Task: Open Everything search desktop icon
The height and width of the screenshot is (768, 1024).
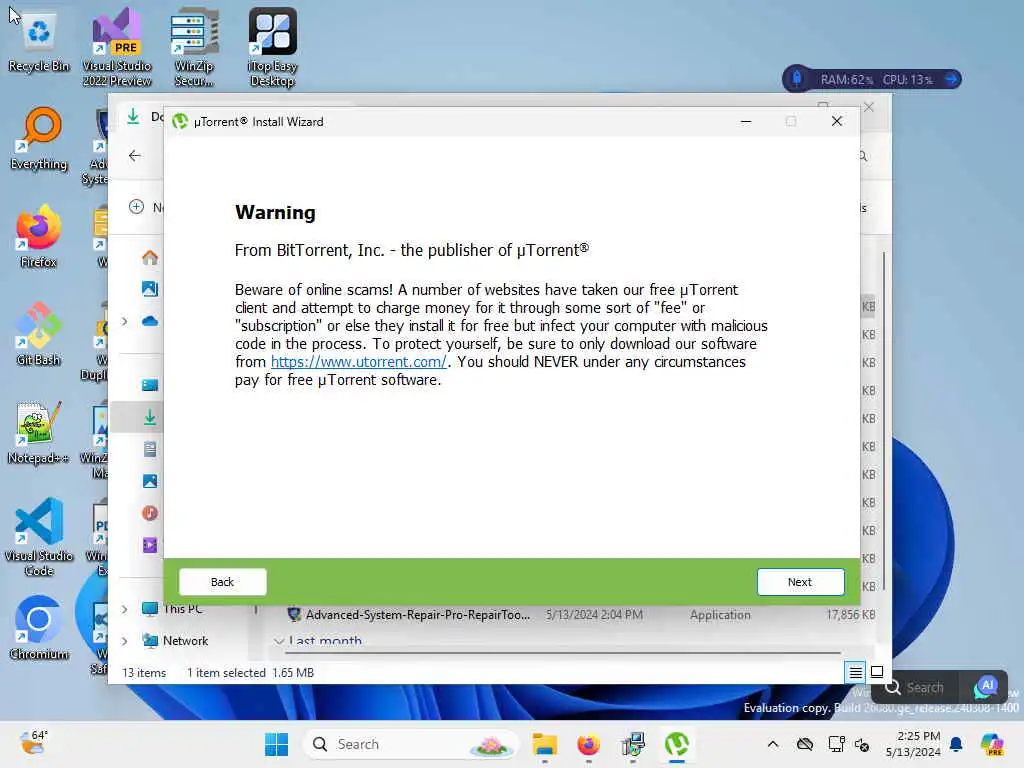Action: click(39, 139)
